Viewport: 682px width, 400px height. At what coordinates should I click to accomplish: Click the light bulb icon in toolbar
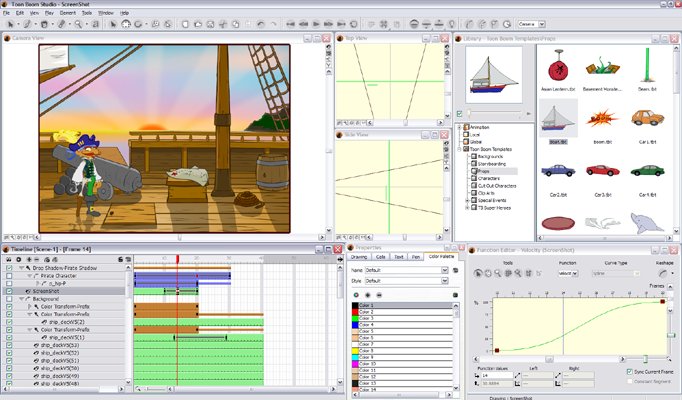(452, 24)
